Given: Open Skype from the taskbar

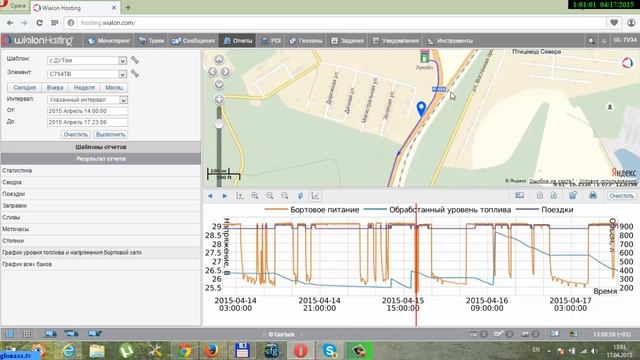Looking at the screenshot, I should (329, 351).
